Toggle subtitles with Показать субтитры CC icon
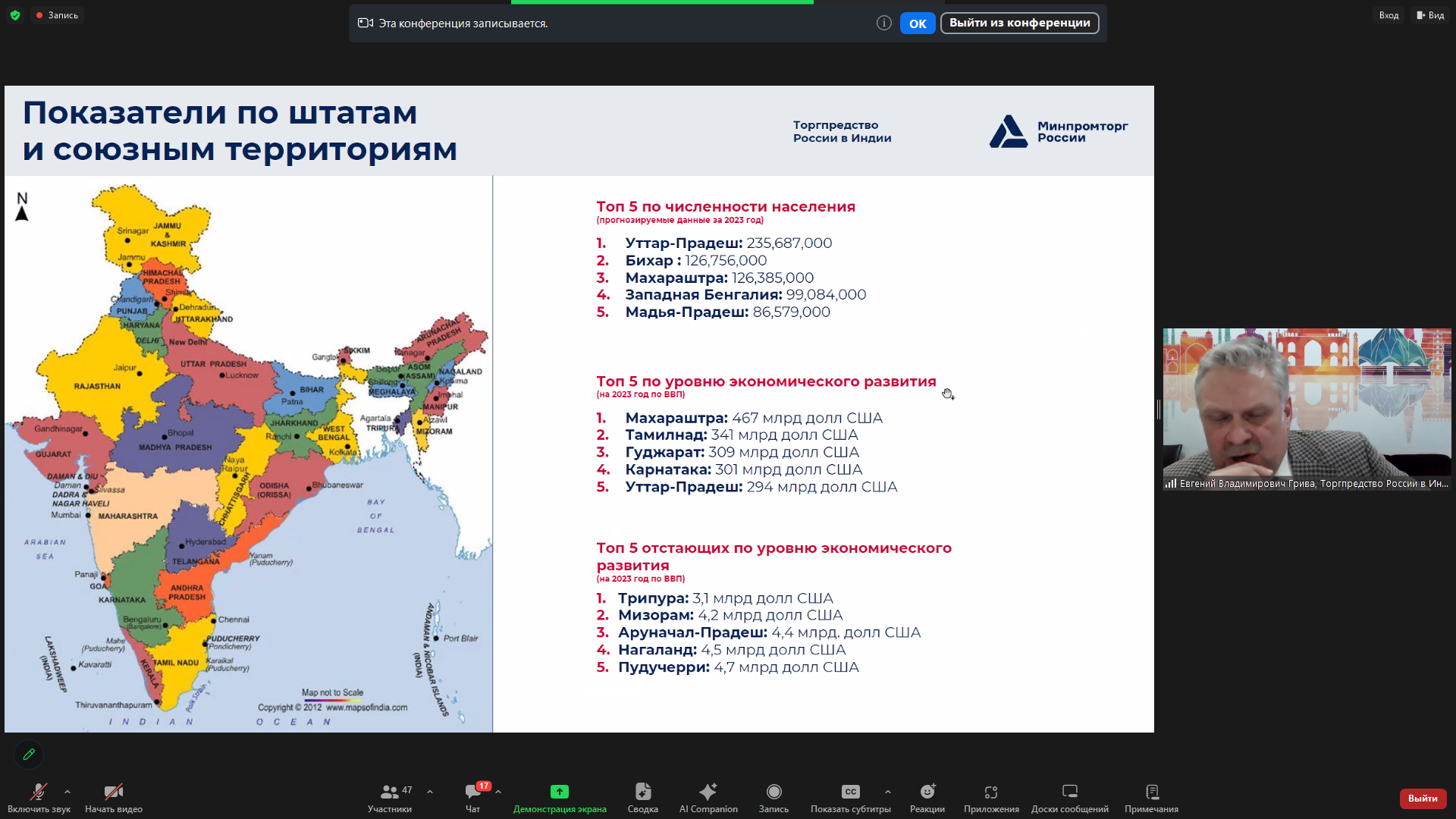 [850, 792]
